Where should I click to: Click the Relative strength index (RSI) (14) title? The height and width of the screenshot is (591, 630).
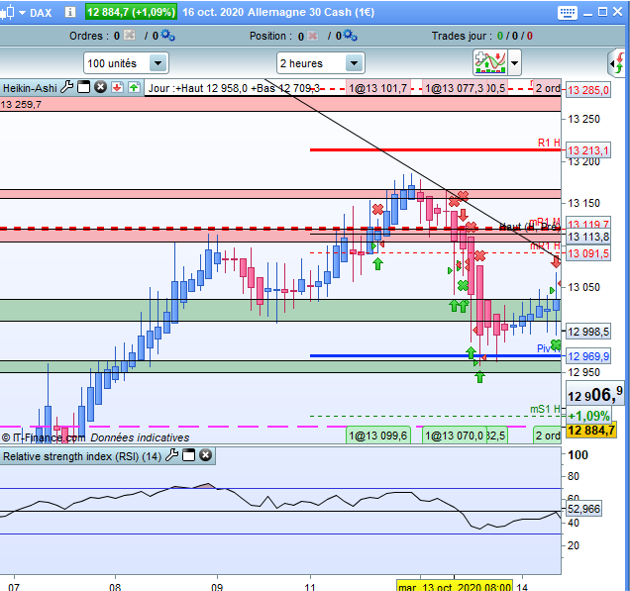[x=82, y=456]
